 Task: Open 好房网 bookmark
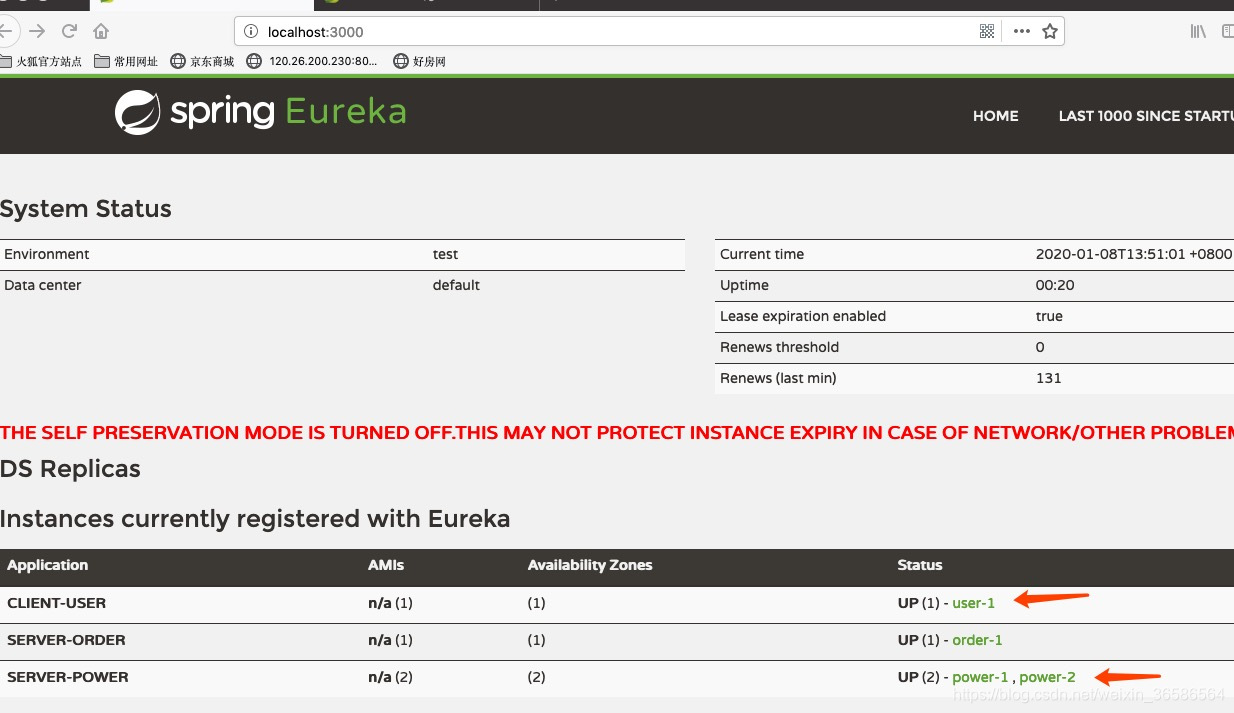pos(420,62)
